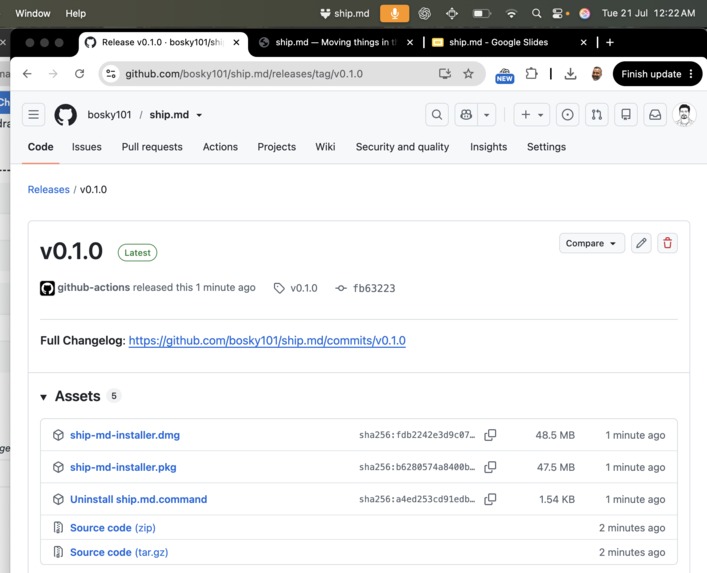Open the GitHub hamburger navigation menu
Viewport: 707px width, 573px height.
pyautogui.click(x=33, y=115)
